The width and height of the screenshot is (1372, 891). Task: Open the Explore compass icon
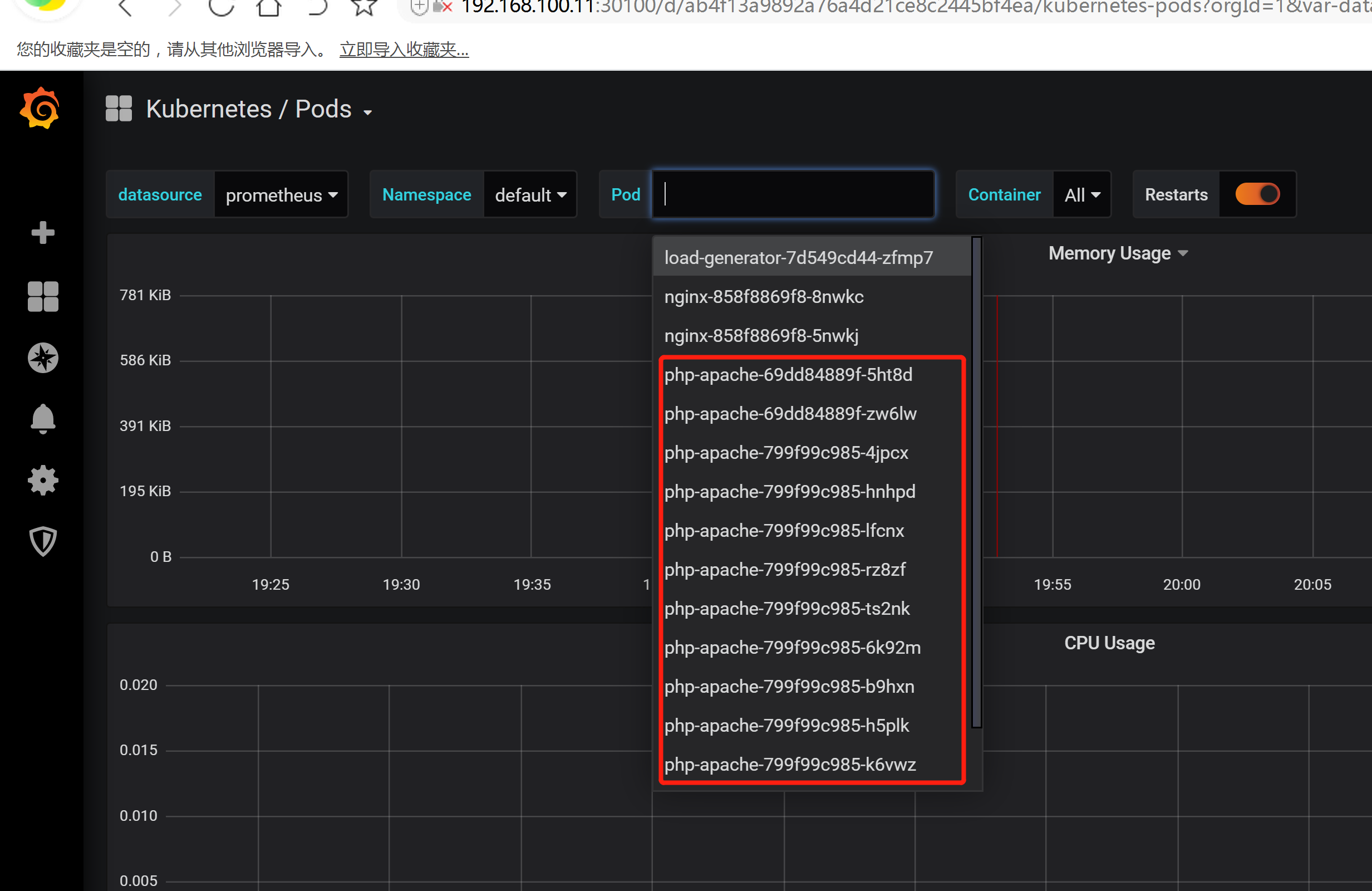tap(43, 358)
